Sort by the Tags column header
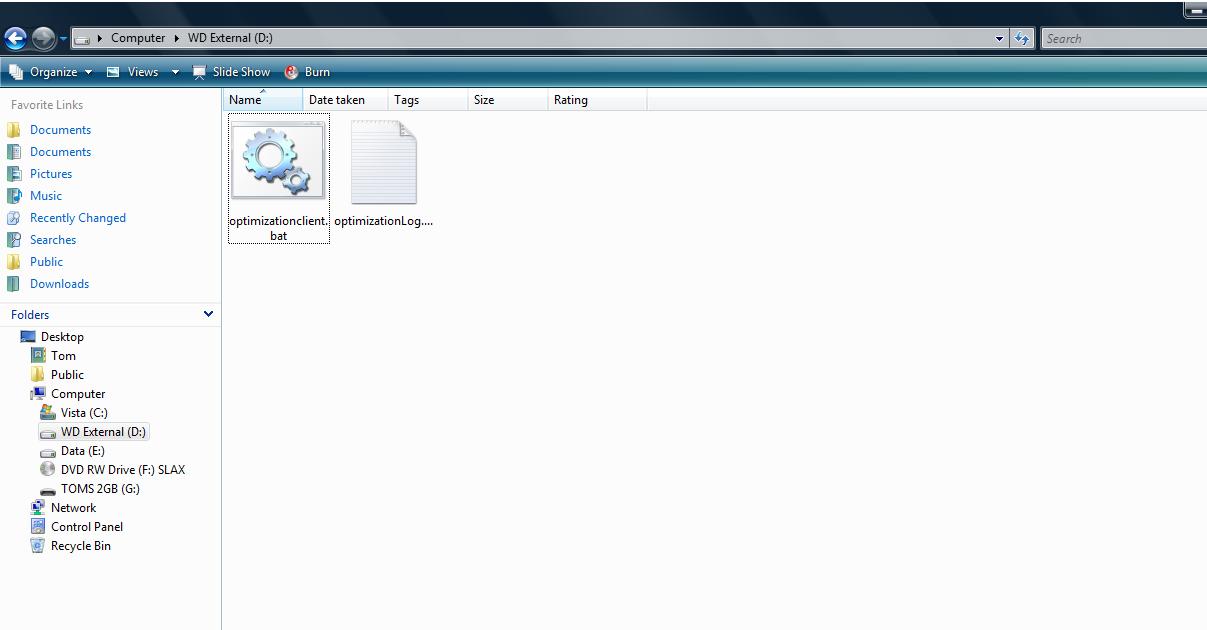 pyautogui.click(x=427, y=100)
